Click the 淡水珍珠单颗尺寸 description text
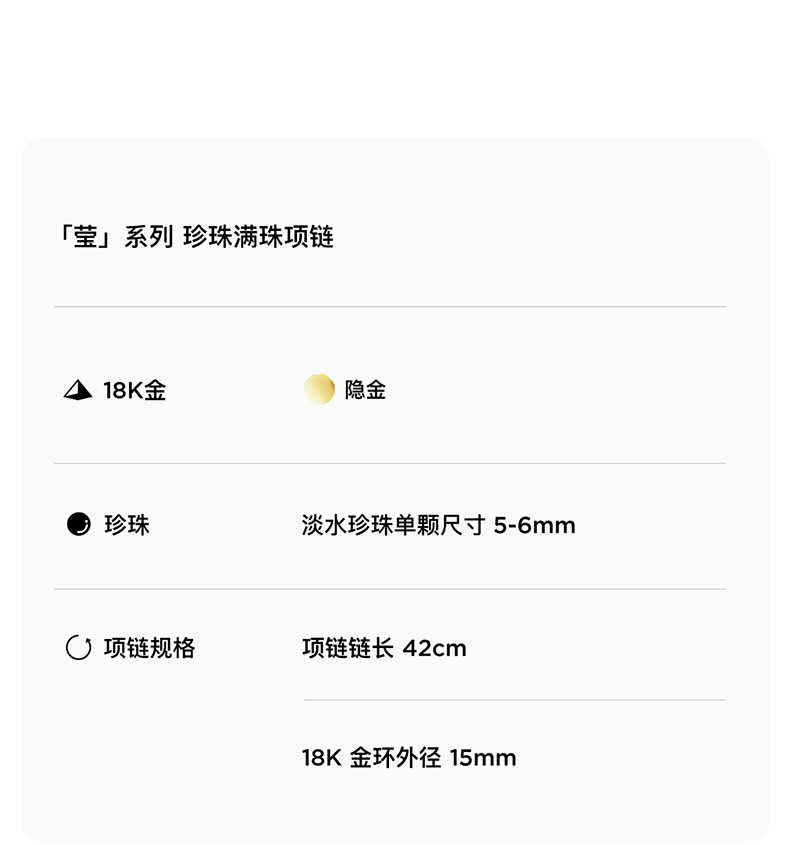 (x=393, y=525)
